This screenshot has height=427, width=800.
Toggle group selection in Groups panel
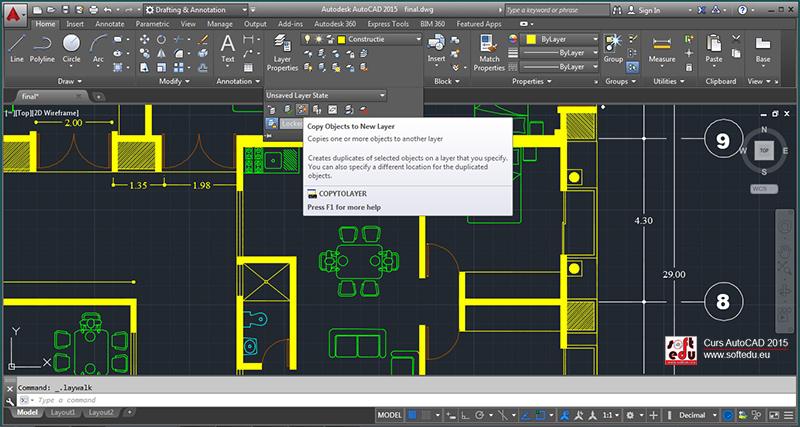632,67
